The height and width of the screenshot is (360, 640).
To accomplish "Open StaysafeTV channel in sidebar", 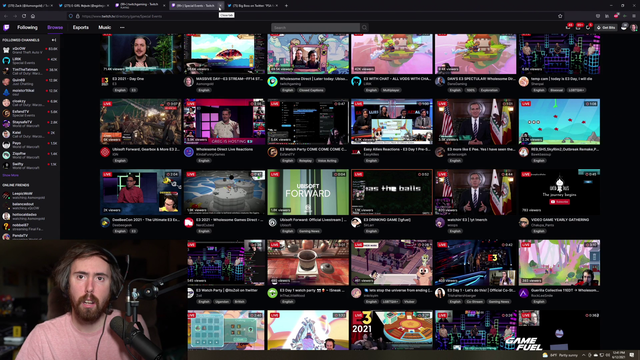I will [29, 124].
